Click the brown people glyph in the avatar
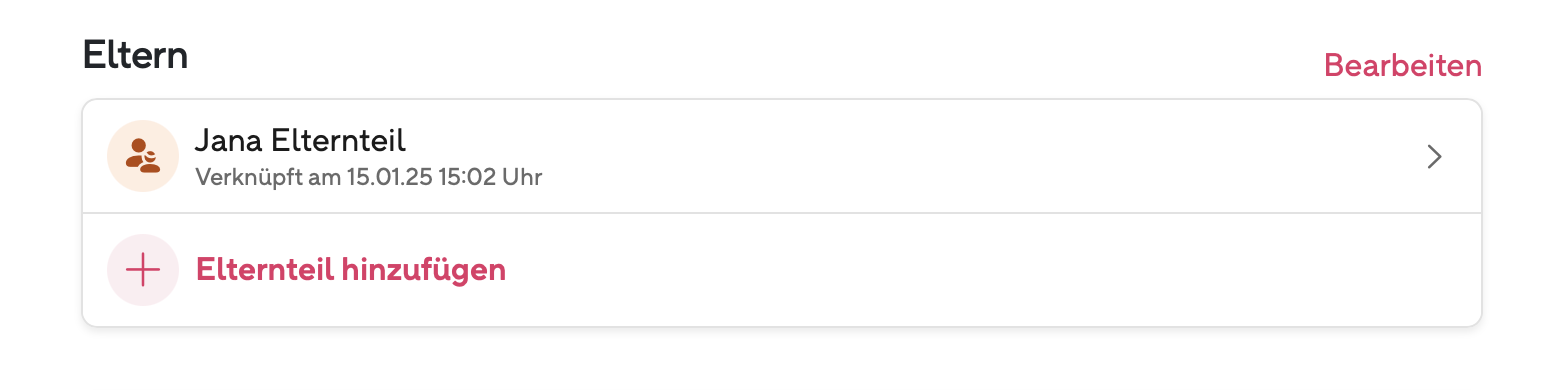Screen dimensions: 1560x390 143,156
